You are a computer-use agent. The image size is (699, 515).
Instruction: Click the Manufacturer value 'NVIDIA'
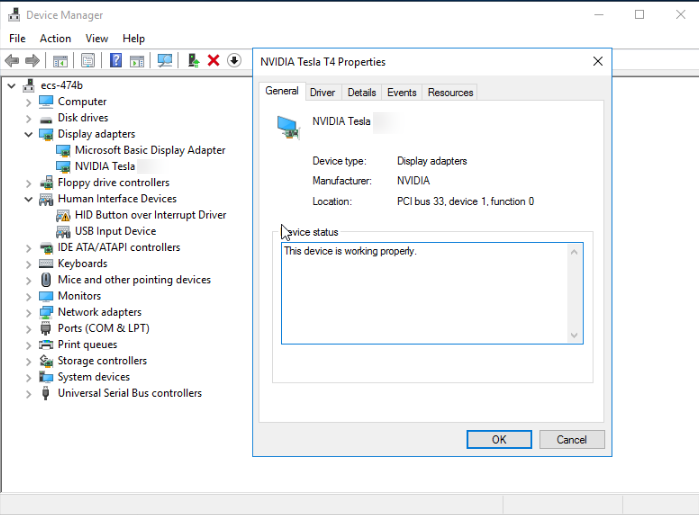pos(413,181)
